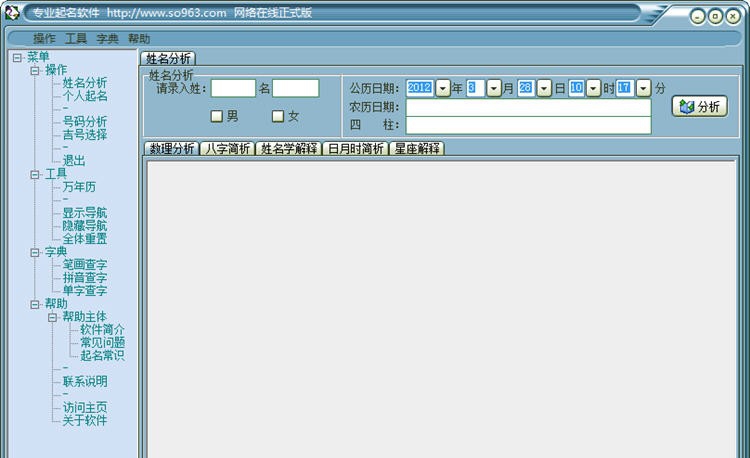Select 吉号选择 in the sidebar tree

click(85, 135)
